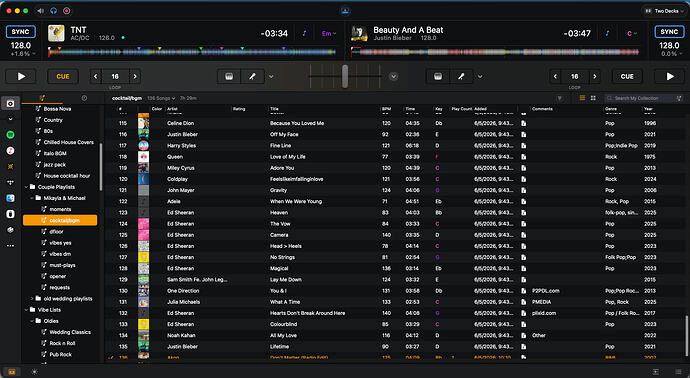Image resolution: width=690 pixels, height=378 pixels.
Task: Expand the old wedding playlists folder
Action: point(32,299)
